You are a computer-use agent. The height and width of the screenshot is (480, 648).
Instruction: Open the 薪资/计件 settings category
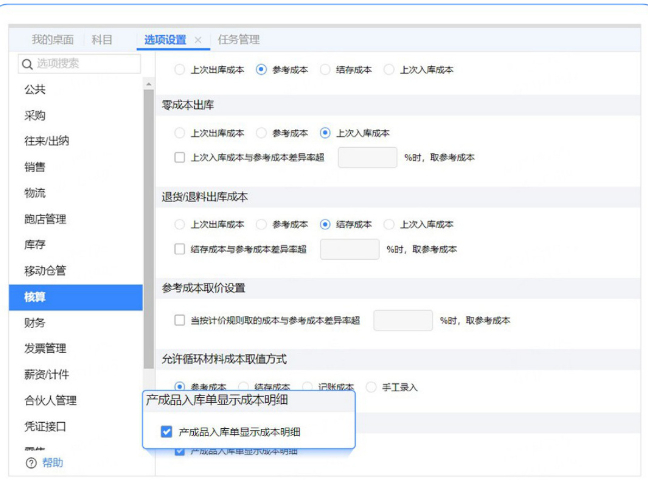[47, 375]
